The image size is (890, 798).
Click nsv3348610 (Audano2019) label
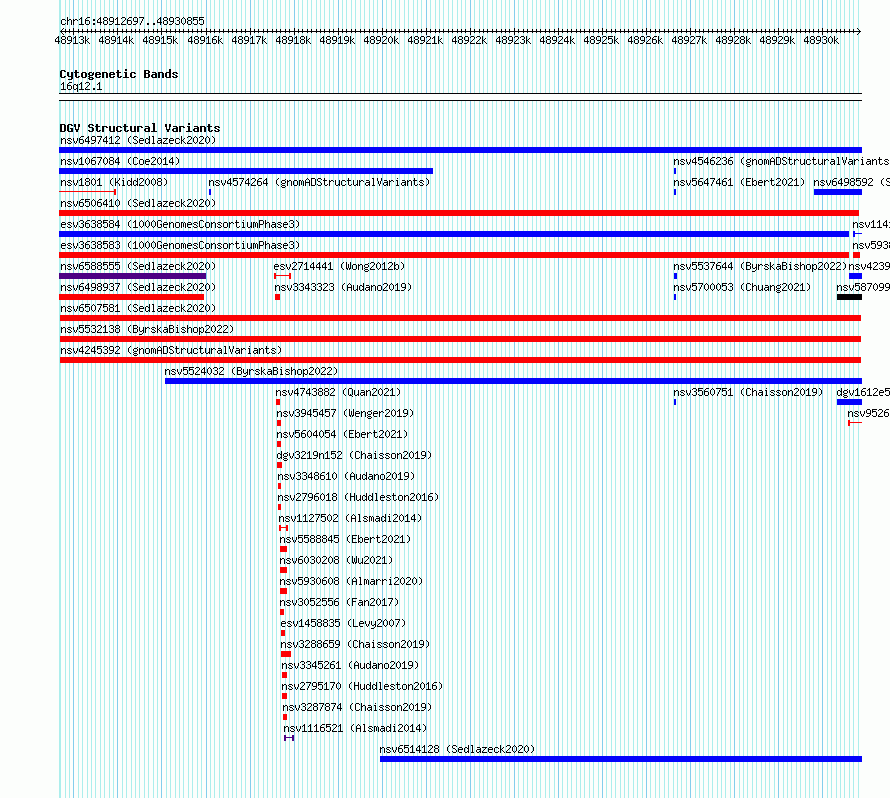pyautogui.click(x=346, y=476)
